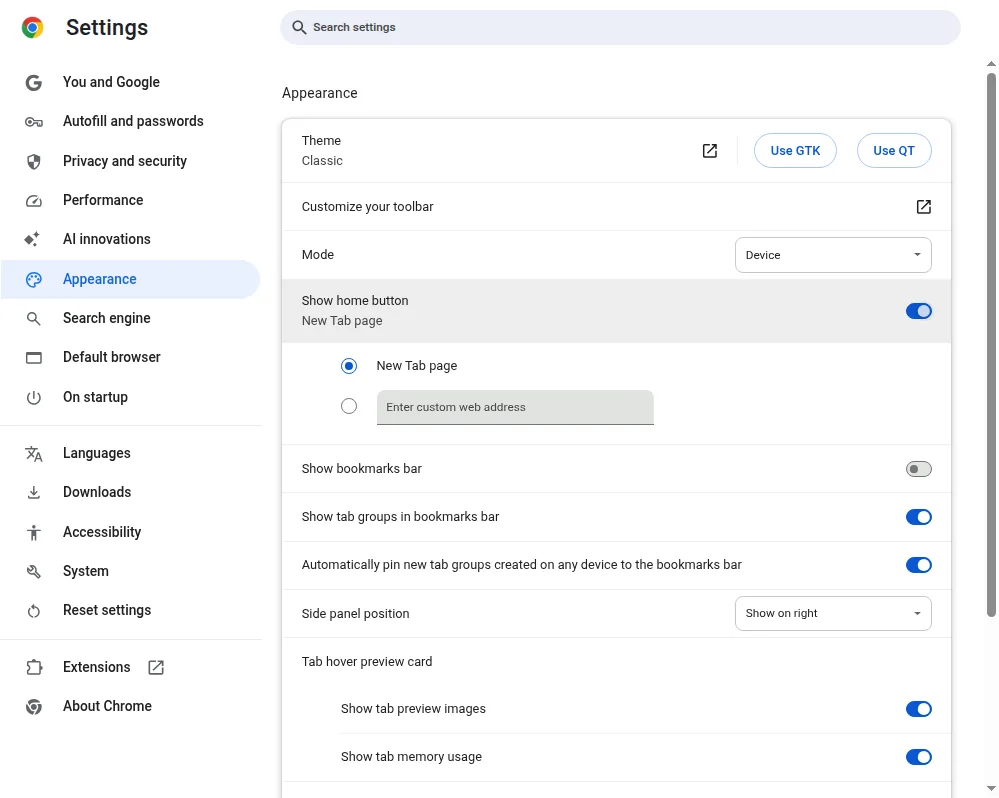Toggle automatically pin new tab groups switch

point(919,566)
